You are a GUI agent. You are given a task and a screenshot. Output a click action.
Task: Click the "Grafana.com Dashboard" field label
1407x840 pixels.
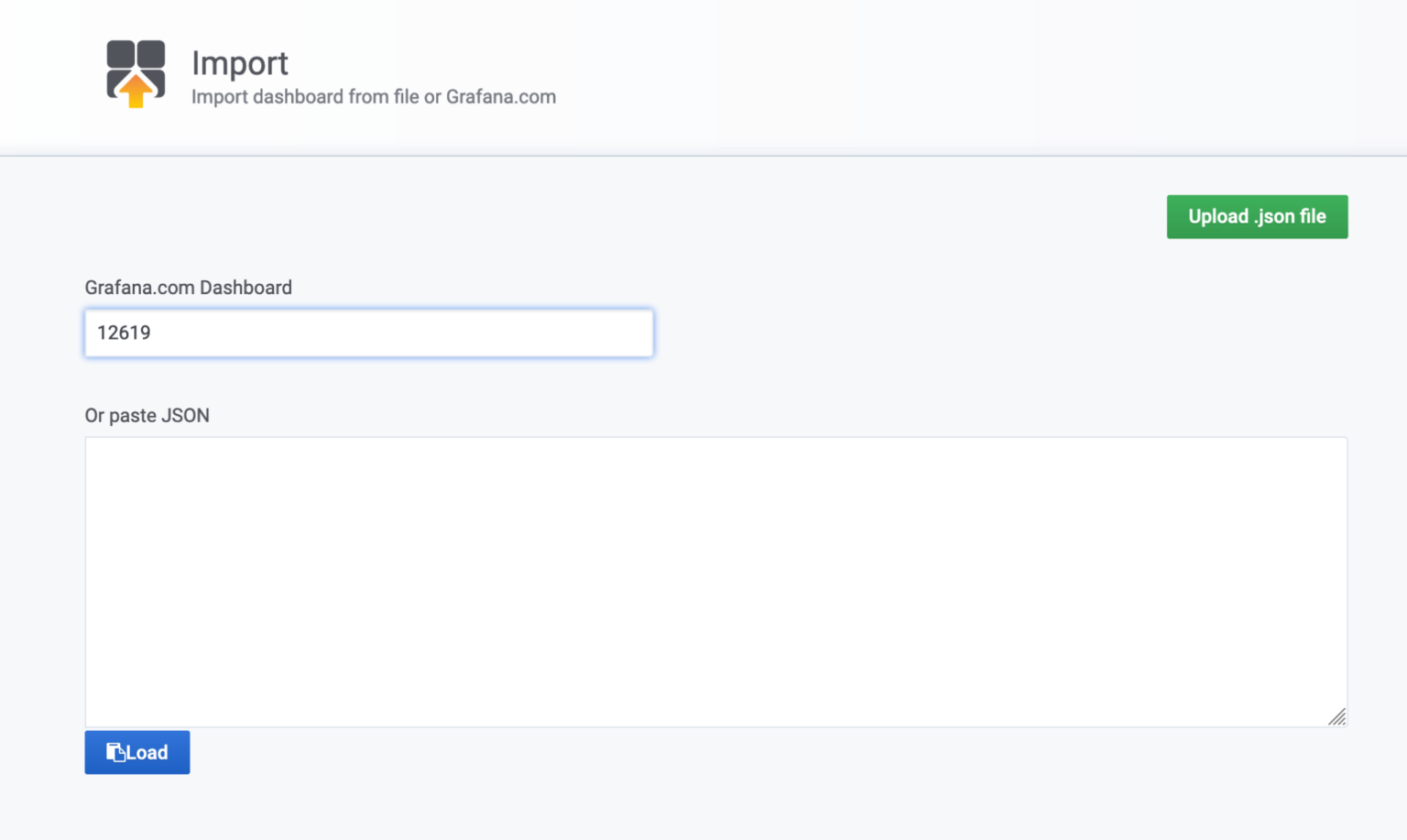[x=188, y=288]
